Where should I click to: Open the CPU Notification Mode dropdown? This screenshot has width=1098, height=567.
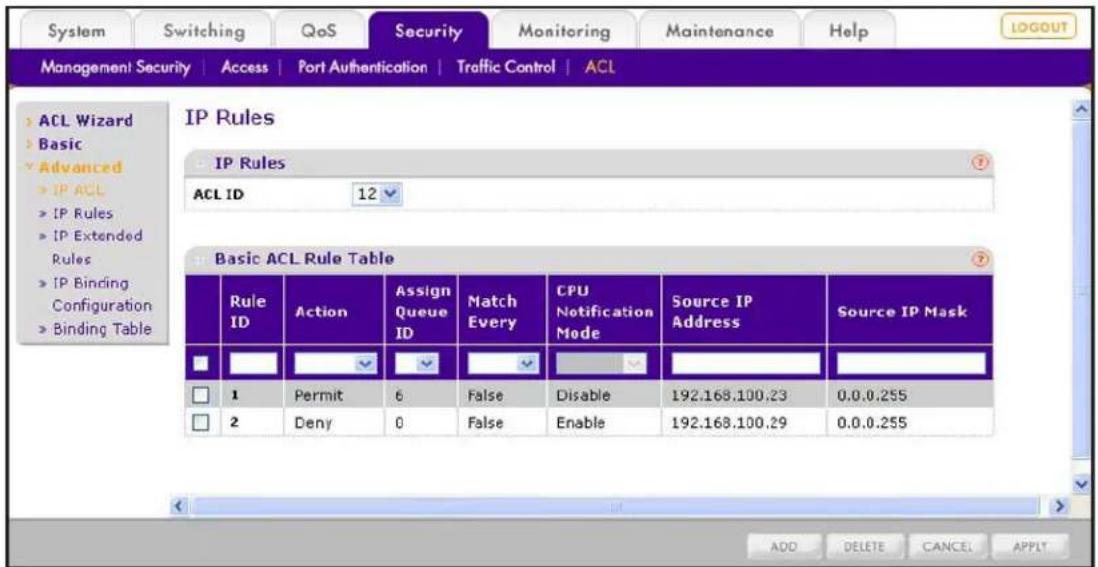603,363
